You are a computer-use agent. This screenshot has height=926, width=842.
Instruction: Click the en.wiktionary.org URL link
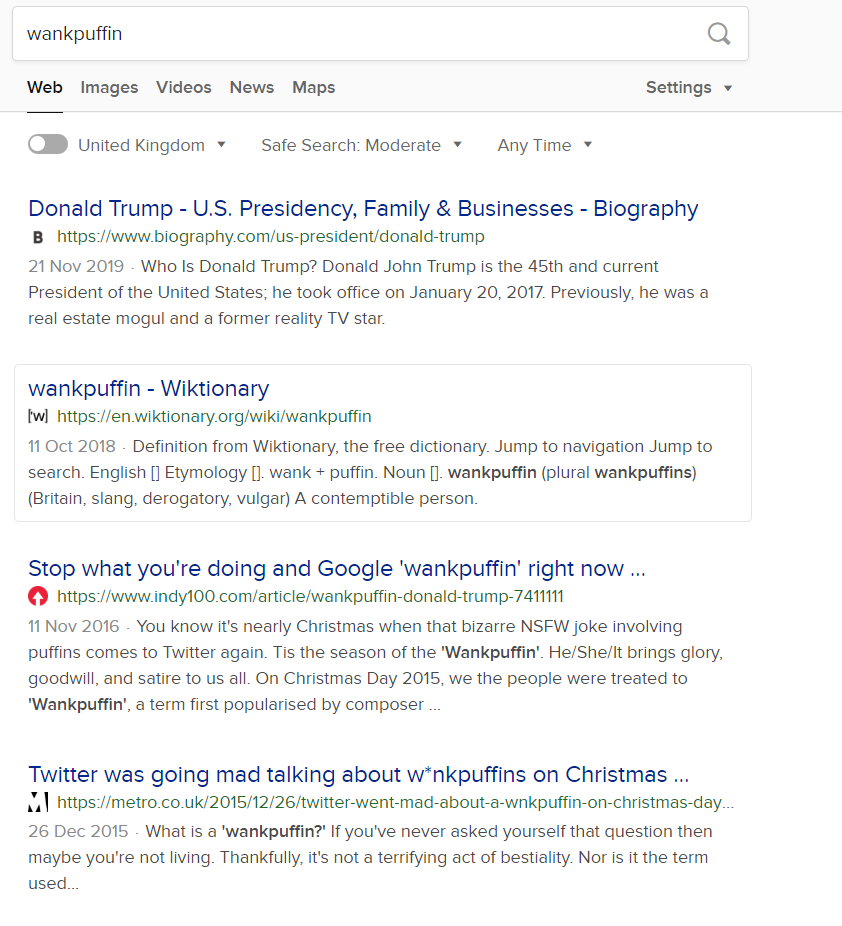point(214,416)
